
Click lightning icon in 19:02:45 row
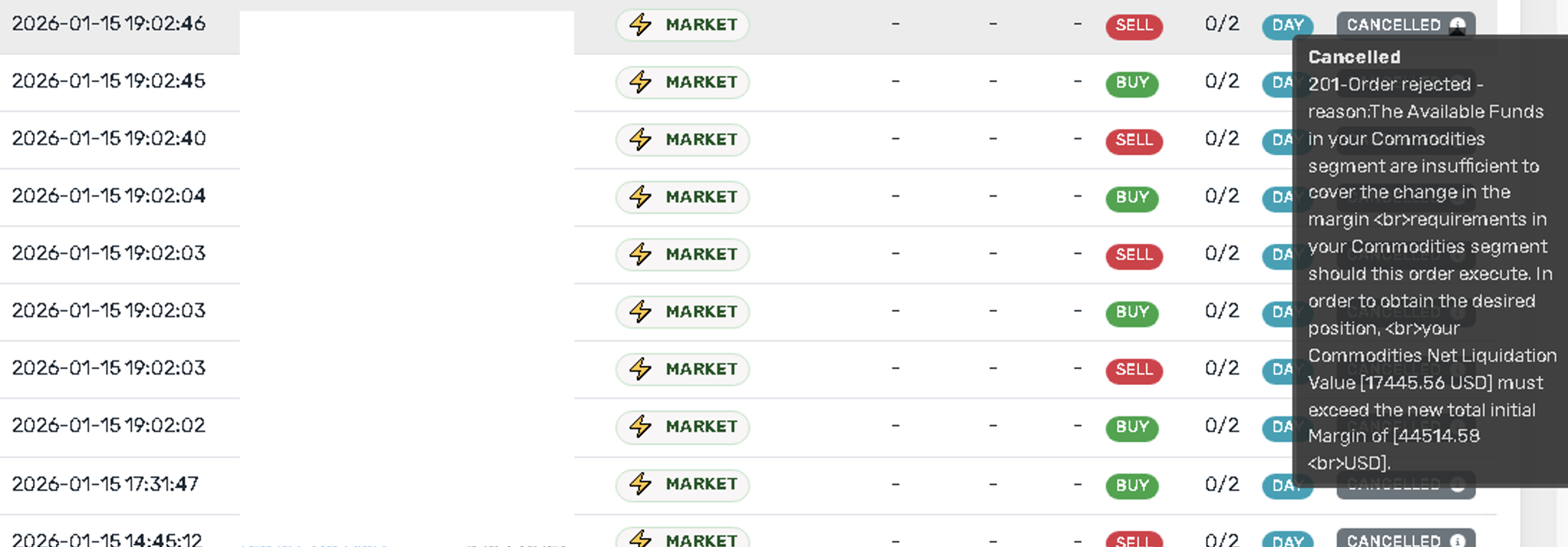[641, 82]
